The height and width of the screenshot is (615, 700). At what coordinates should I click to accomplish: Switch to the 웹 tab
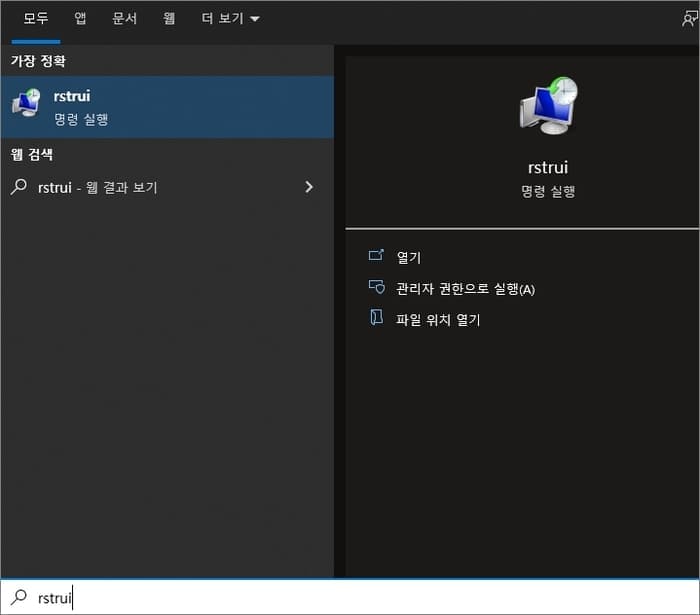[169, 18]
